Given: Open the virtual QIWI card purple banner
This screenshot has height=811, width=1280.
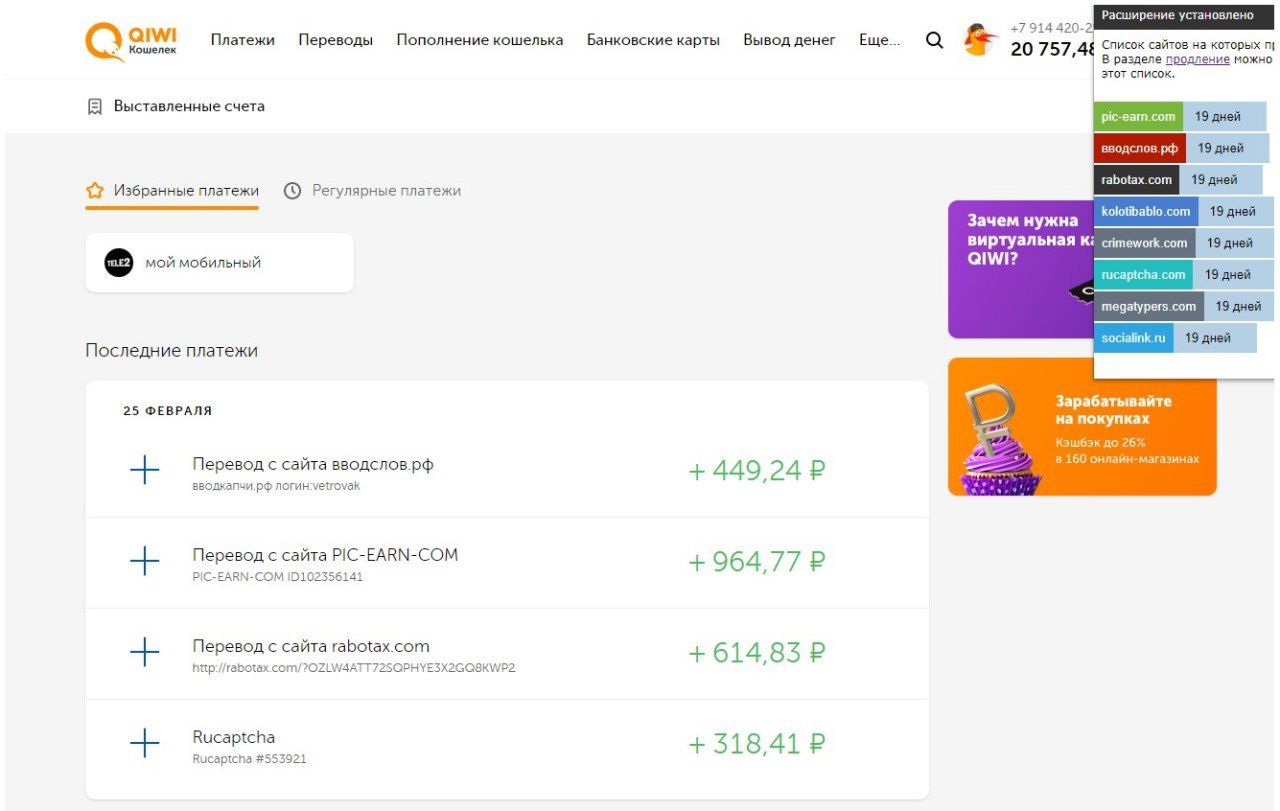Looking at the screenshot, I should tap(1020, 268).
